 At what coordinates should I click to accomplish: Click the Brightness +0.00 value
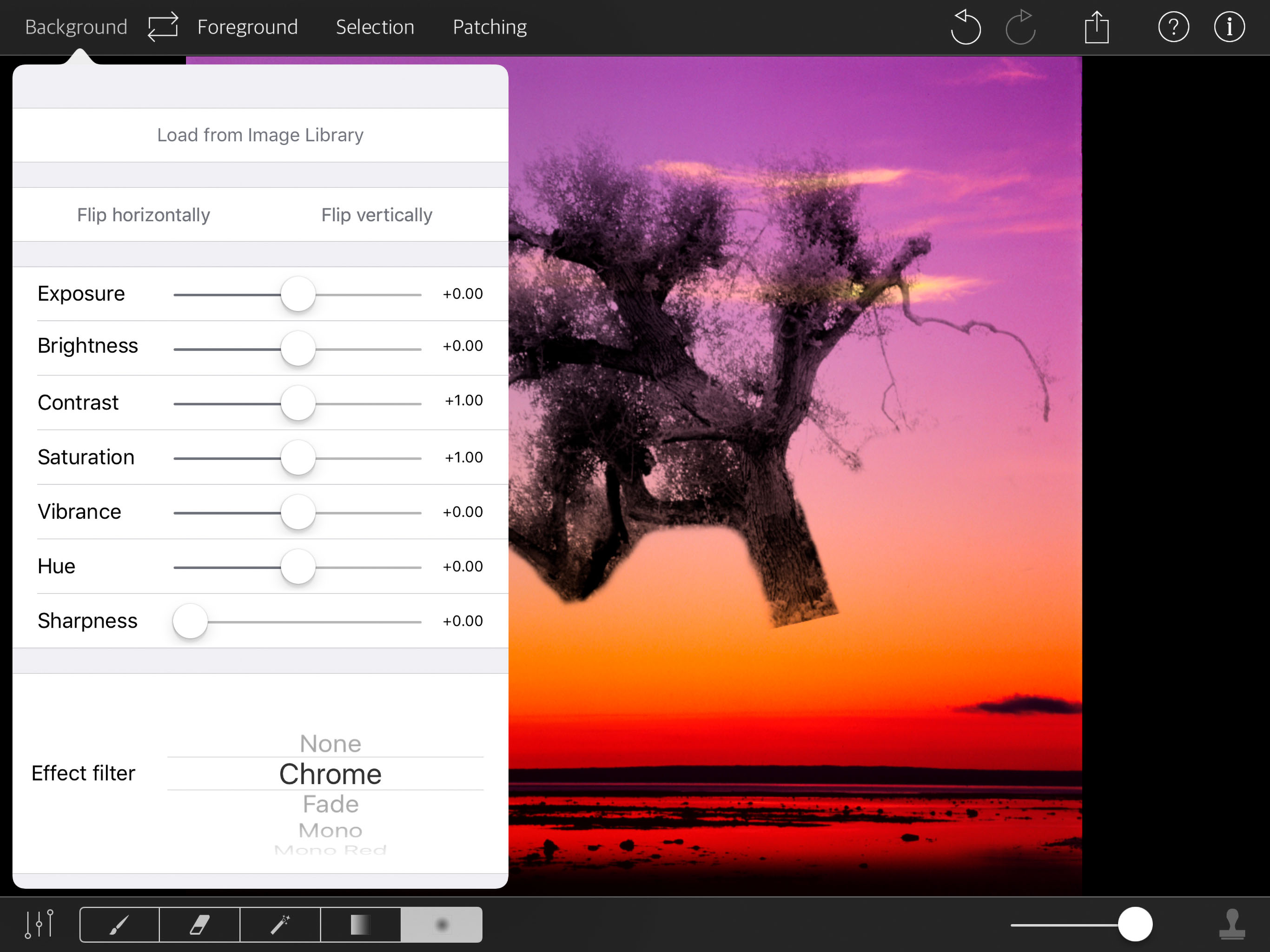[463, 346]
